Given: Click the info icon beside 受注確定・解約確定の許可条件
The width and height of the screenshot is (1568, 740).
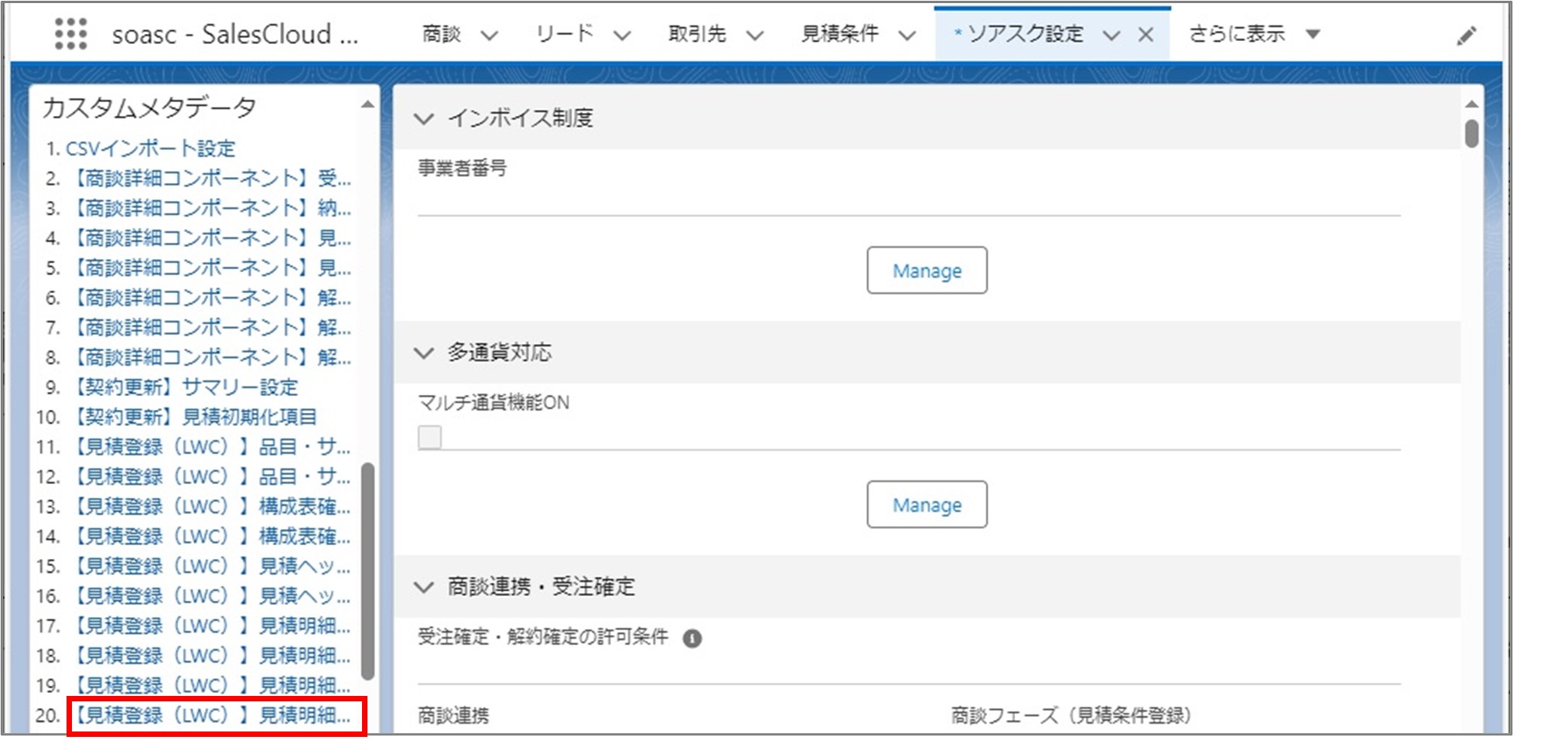Looking at the screenshot, I should point(692,639).
